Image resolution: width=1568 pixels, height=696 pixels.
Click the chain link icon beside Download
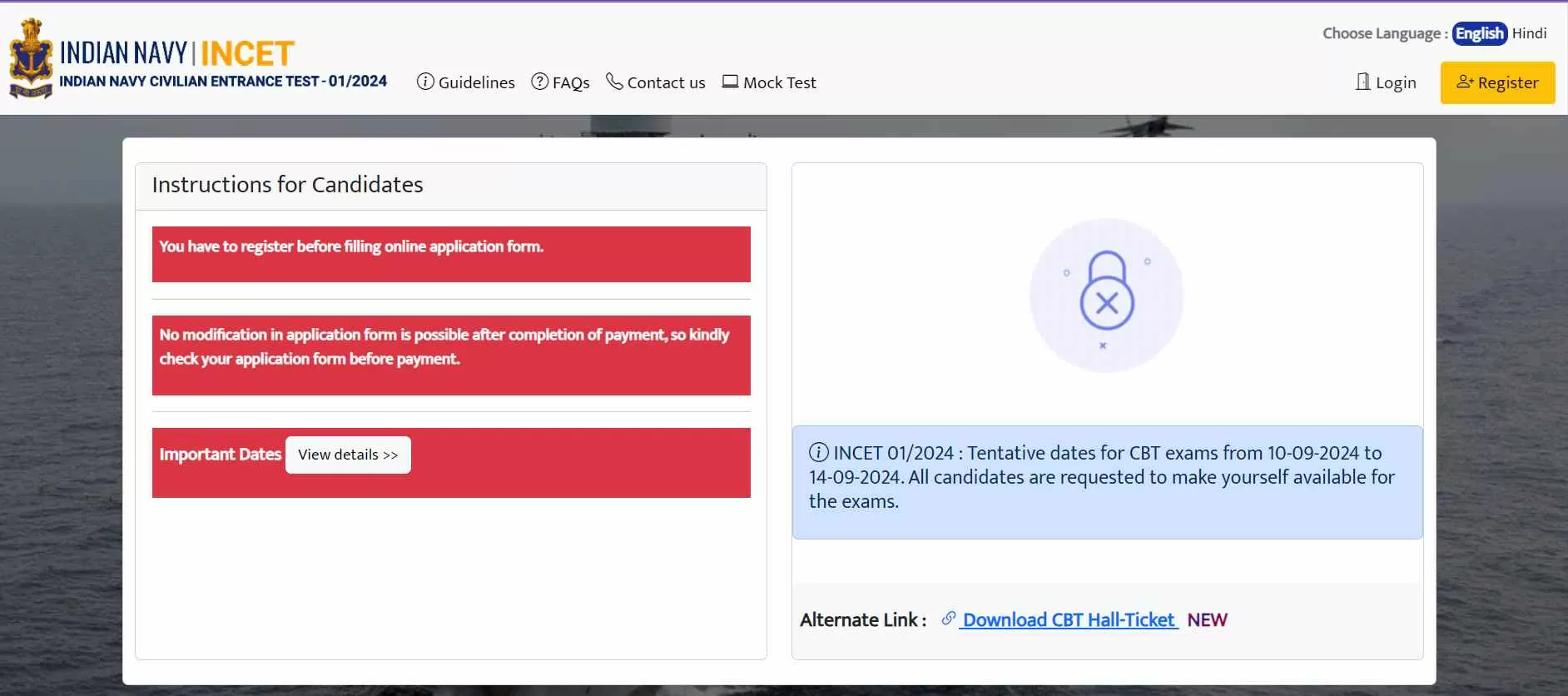tap(948, 619)
